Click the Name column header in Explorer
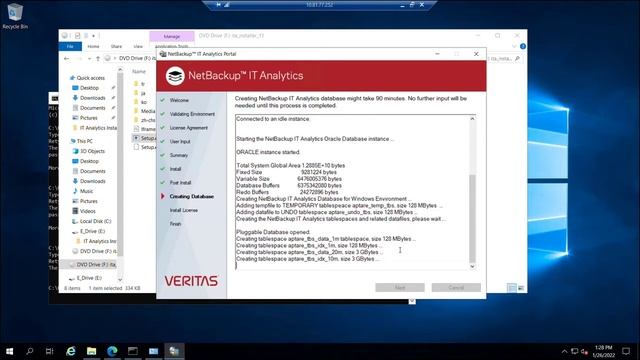 pyautogui.click(x=139, y=71)
